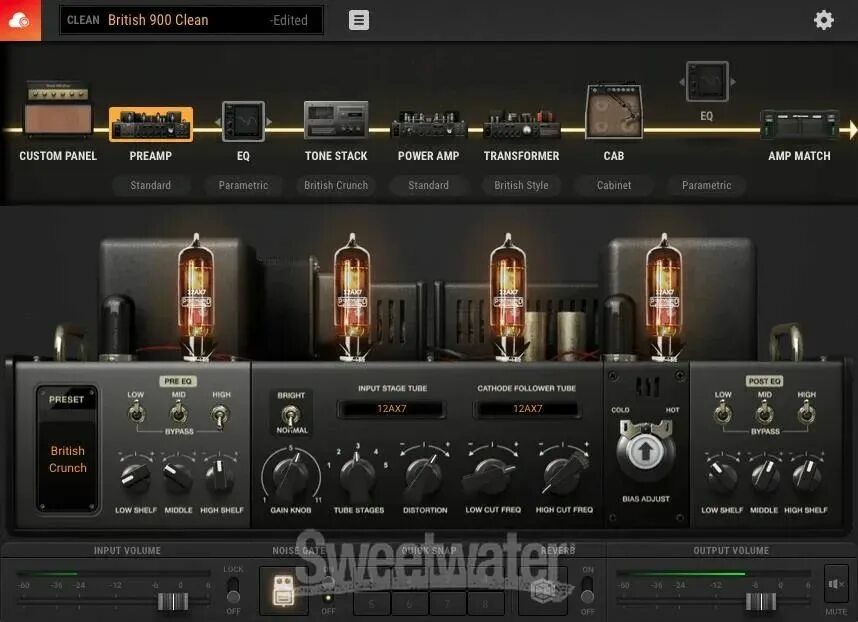Open the Transformer module icon
This screenshot has width=858, height=622.
[521, 124]
